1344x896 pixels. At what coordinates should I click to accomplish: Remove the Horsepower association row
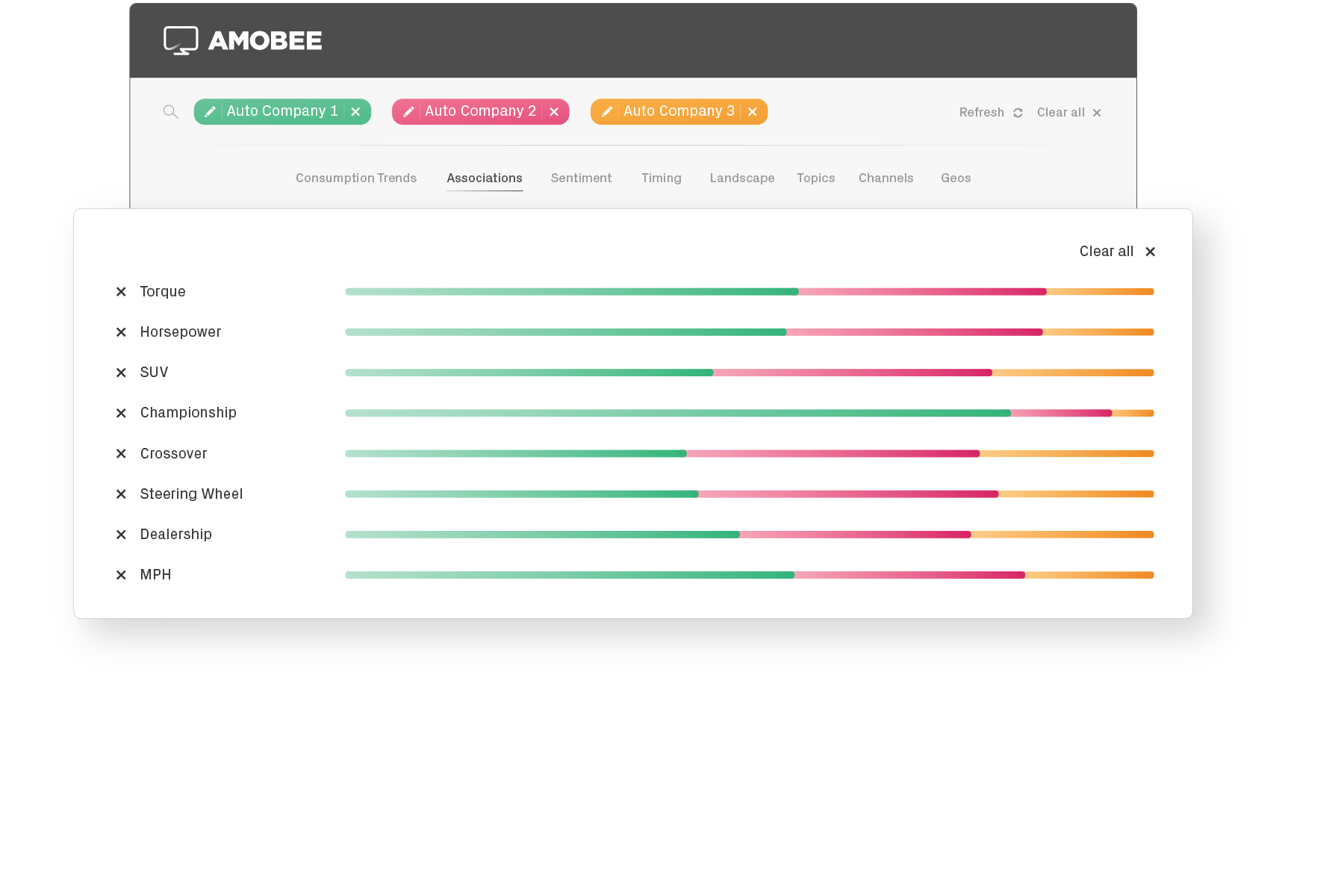click(121, 332)
